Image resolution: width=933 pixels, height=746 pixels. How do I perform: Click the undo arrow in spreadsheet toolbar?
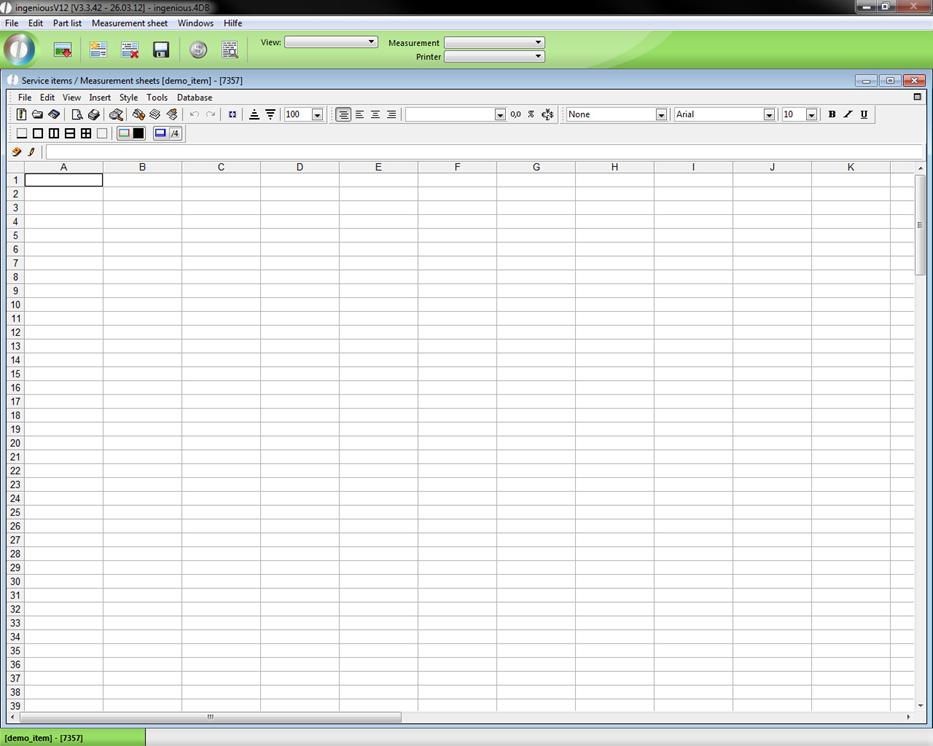click(x=194, y=115)
